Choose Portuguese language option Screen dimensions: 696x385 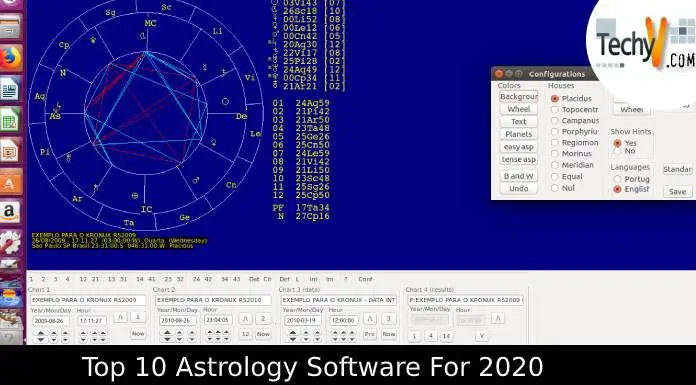[x=617, y=179]
